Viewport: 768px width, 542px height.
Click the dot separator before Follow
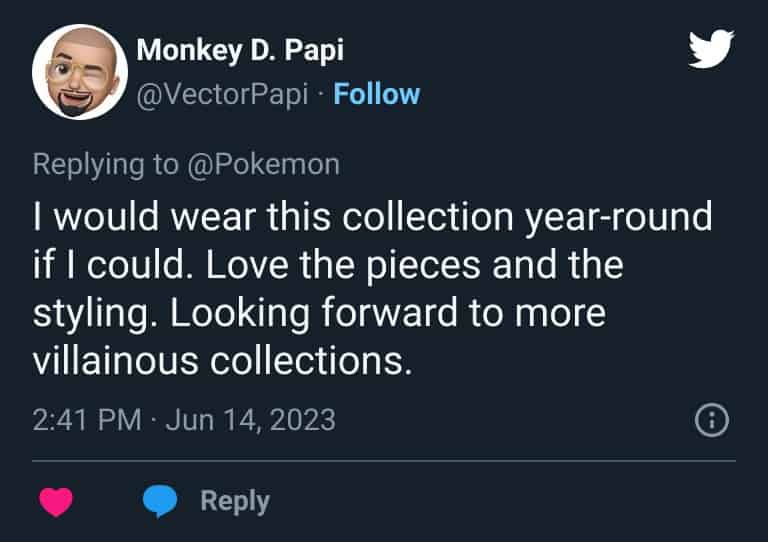[321, 94]
